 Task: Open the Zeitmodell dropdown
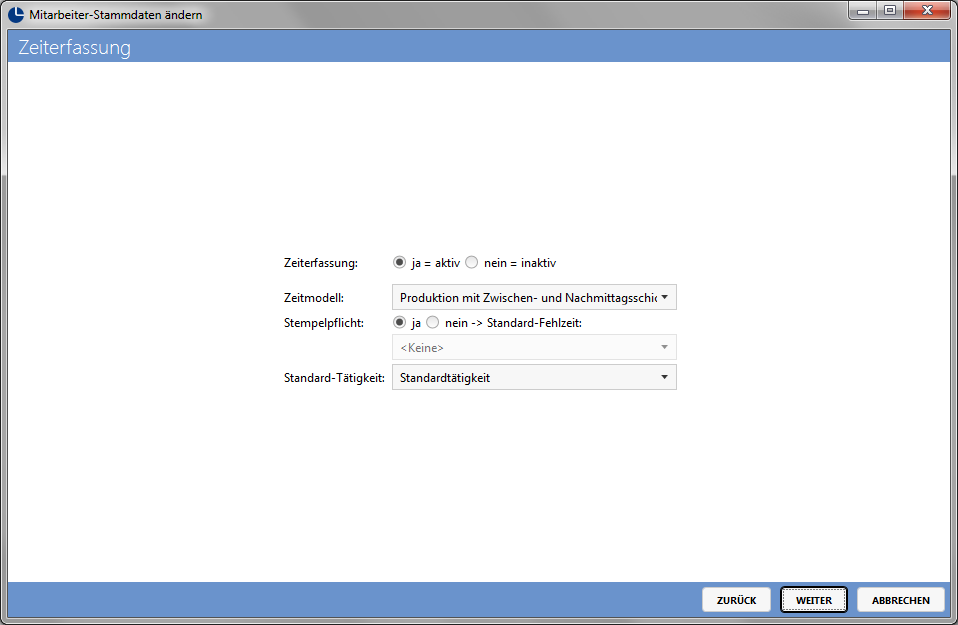click(x=534, y=298)
